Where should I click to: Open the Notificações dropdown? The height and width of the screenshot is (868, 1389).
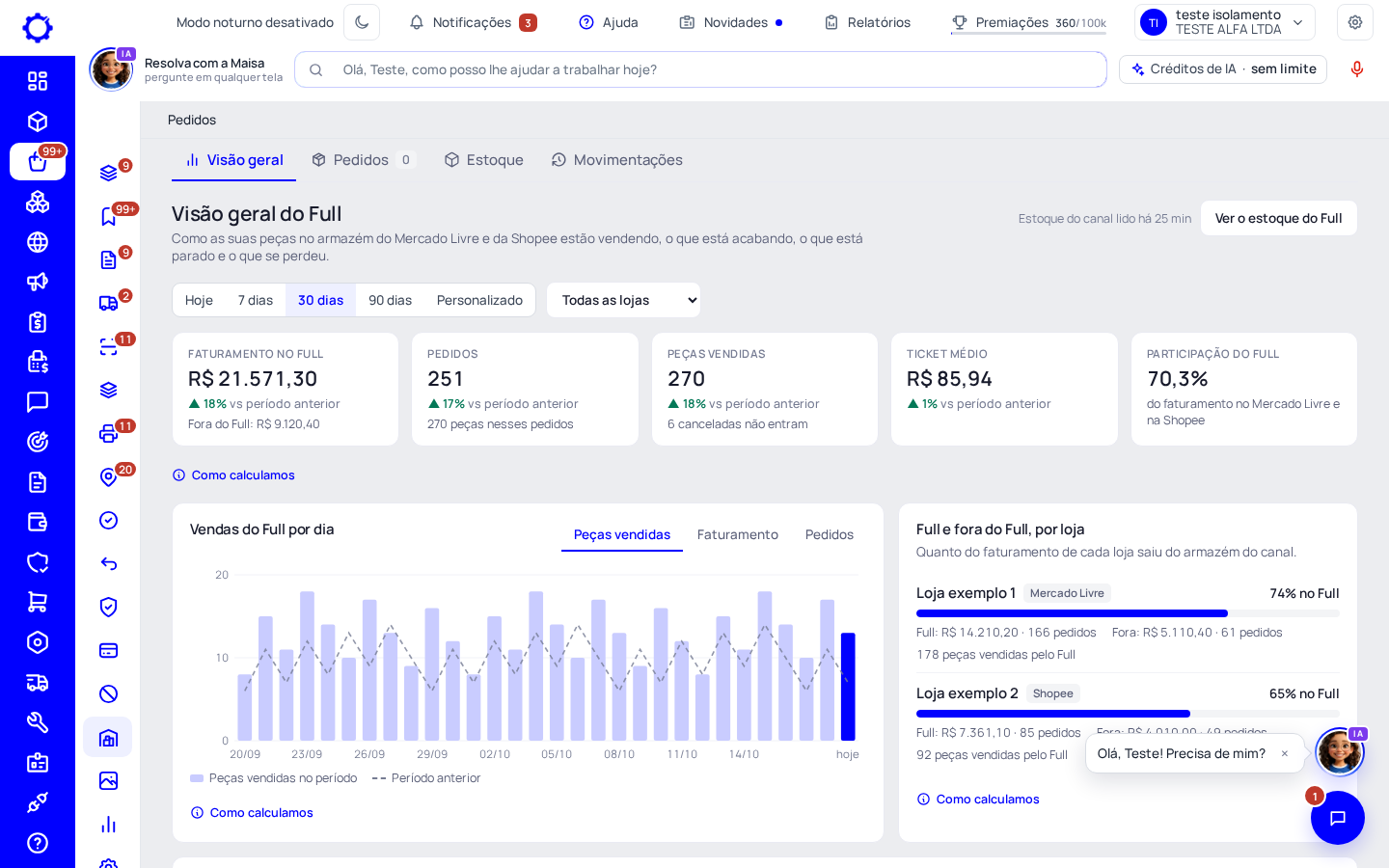point(473,22)
